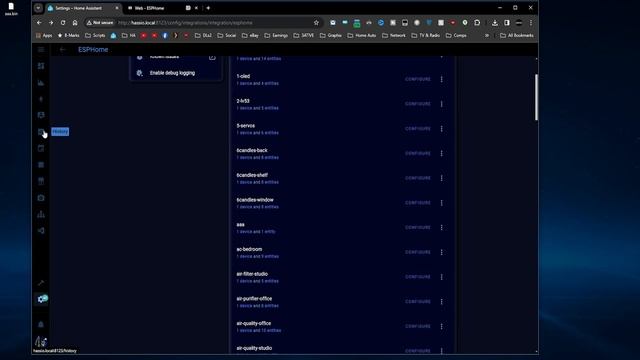Open options menu for air-filter-studio
640x360 pixels.
442,277
